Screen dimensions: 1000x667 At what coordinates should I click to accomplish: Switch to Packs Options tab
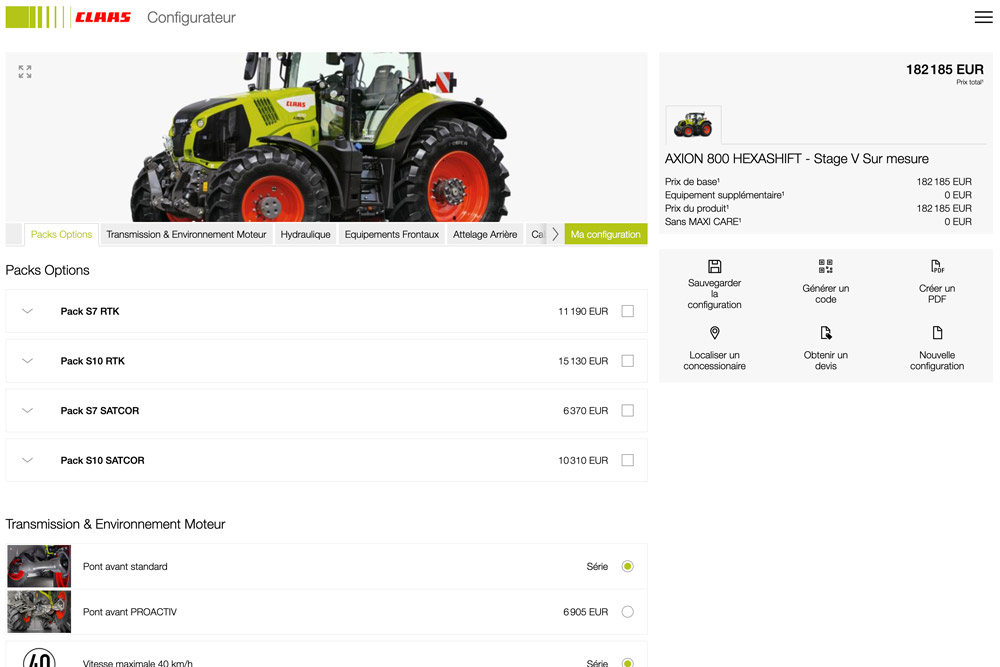pos(61,234)
